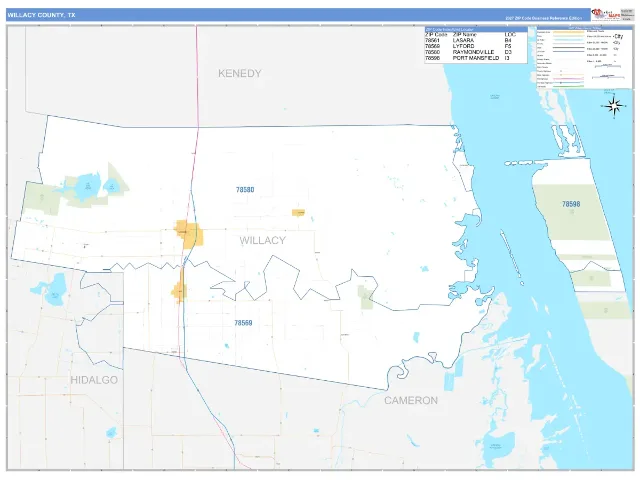This screenshot has width=640, height=480.
Task: Click the Market Maps logo
Action: pos(606,14)
